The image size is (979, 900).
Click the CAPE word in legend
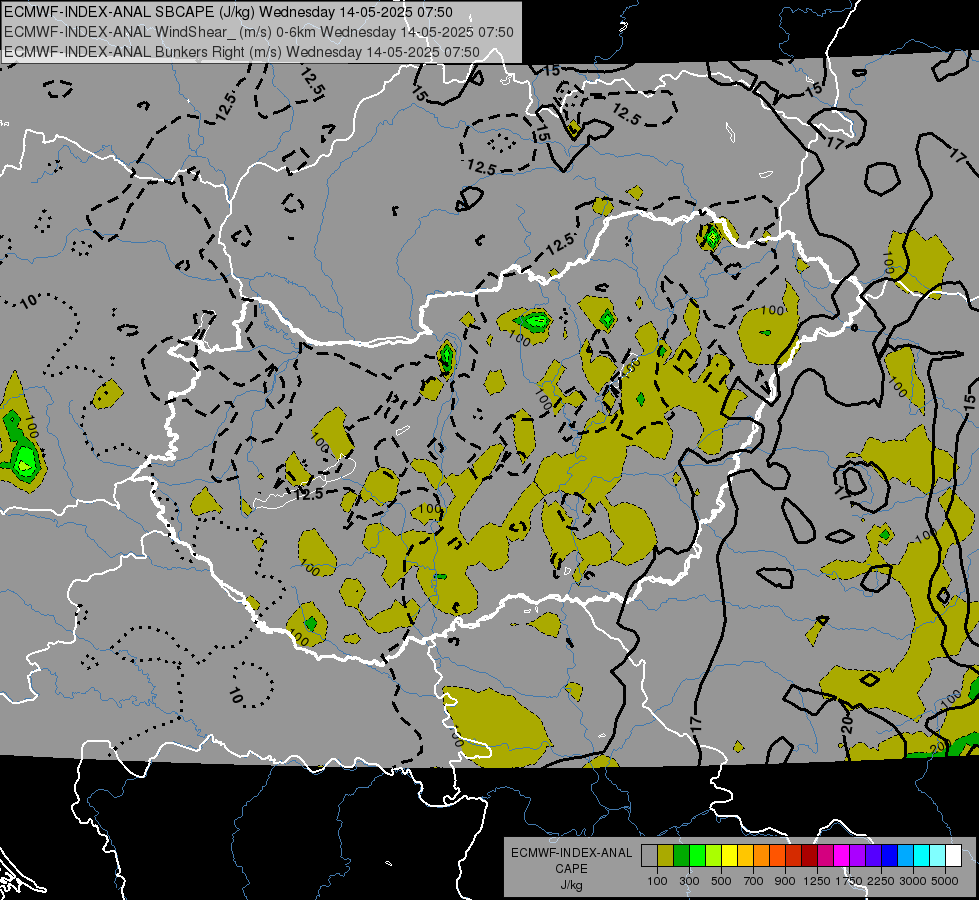coord(571,869)
